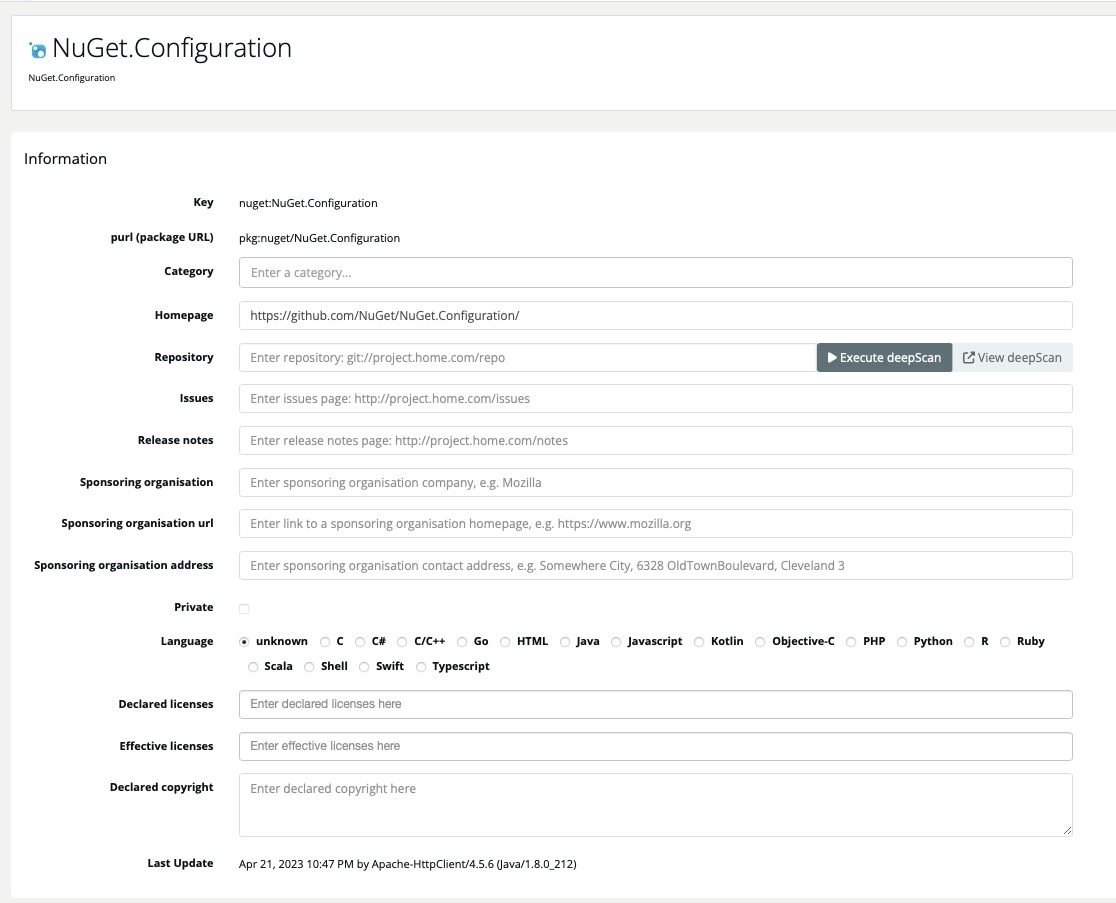Click the Last Update timestamp text
Image resolution: width=1116 pixels, height=903 pixels.
(408, 864)
